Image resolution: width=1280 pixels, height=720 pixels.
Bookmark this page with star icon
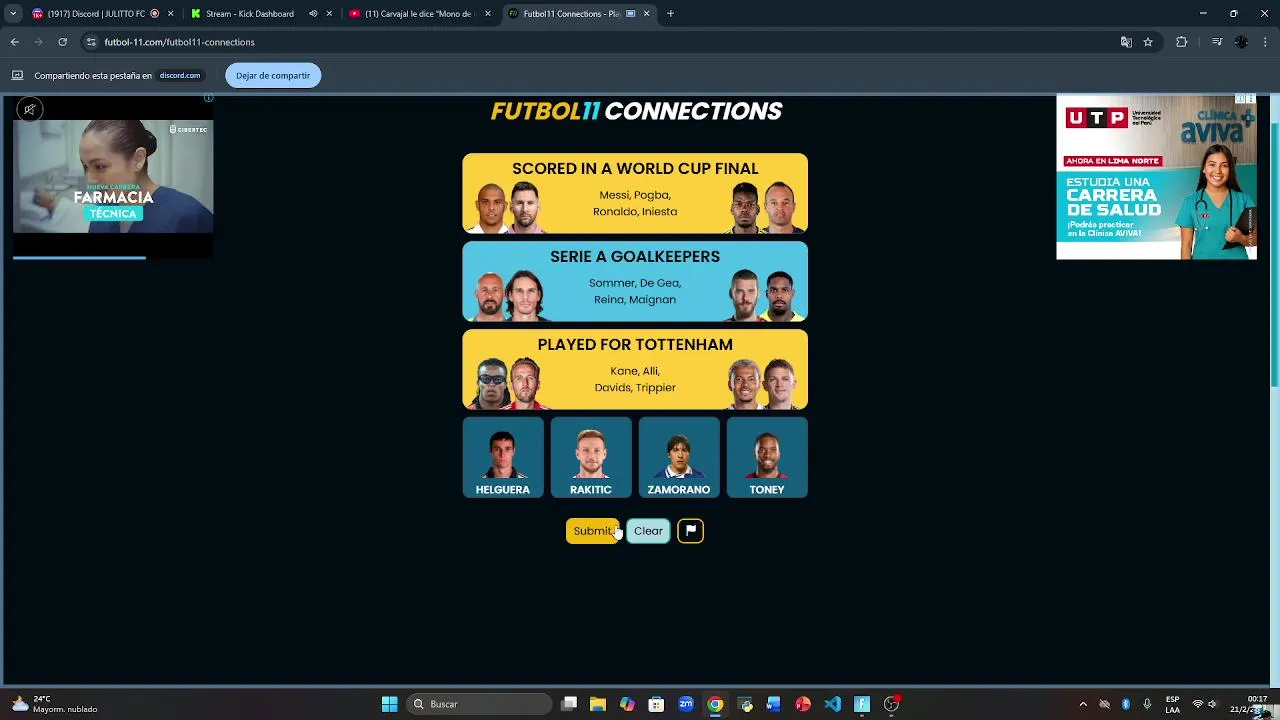[1148, 42]
